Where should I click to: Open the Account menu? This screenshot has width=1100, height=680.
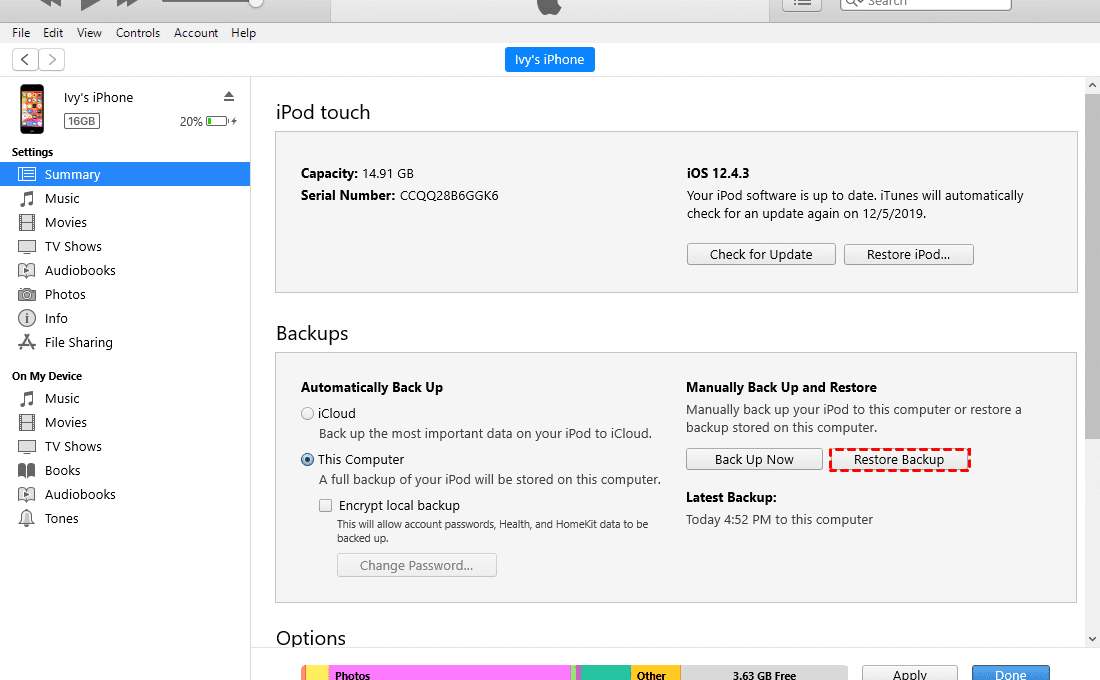196,33
